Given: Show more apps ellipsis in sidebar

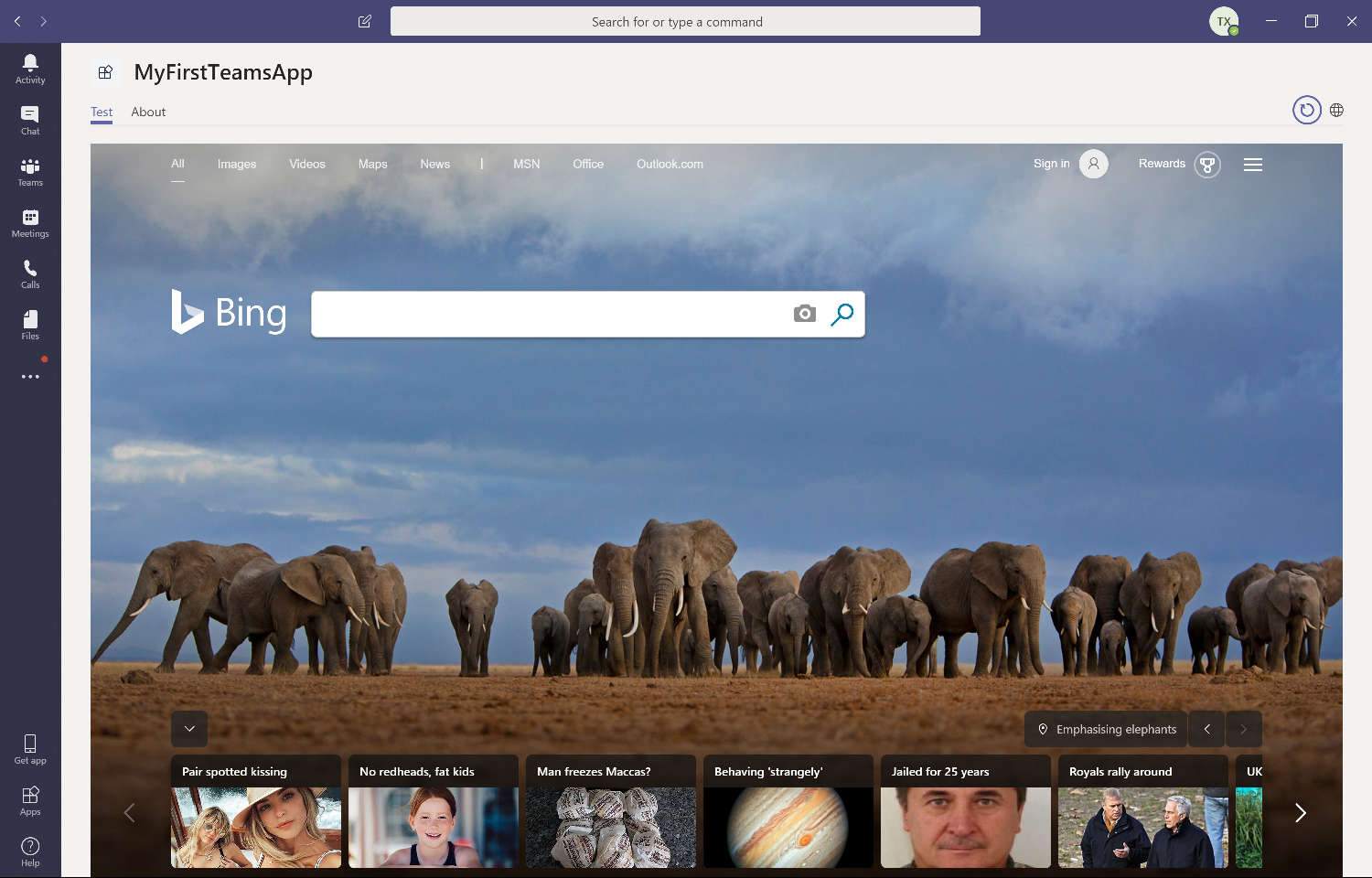Looking at the screenshot, I should coord(30,377).
